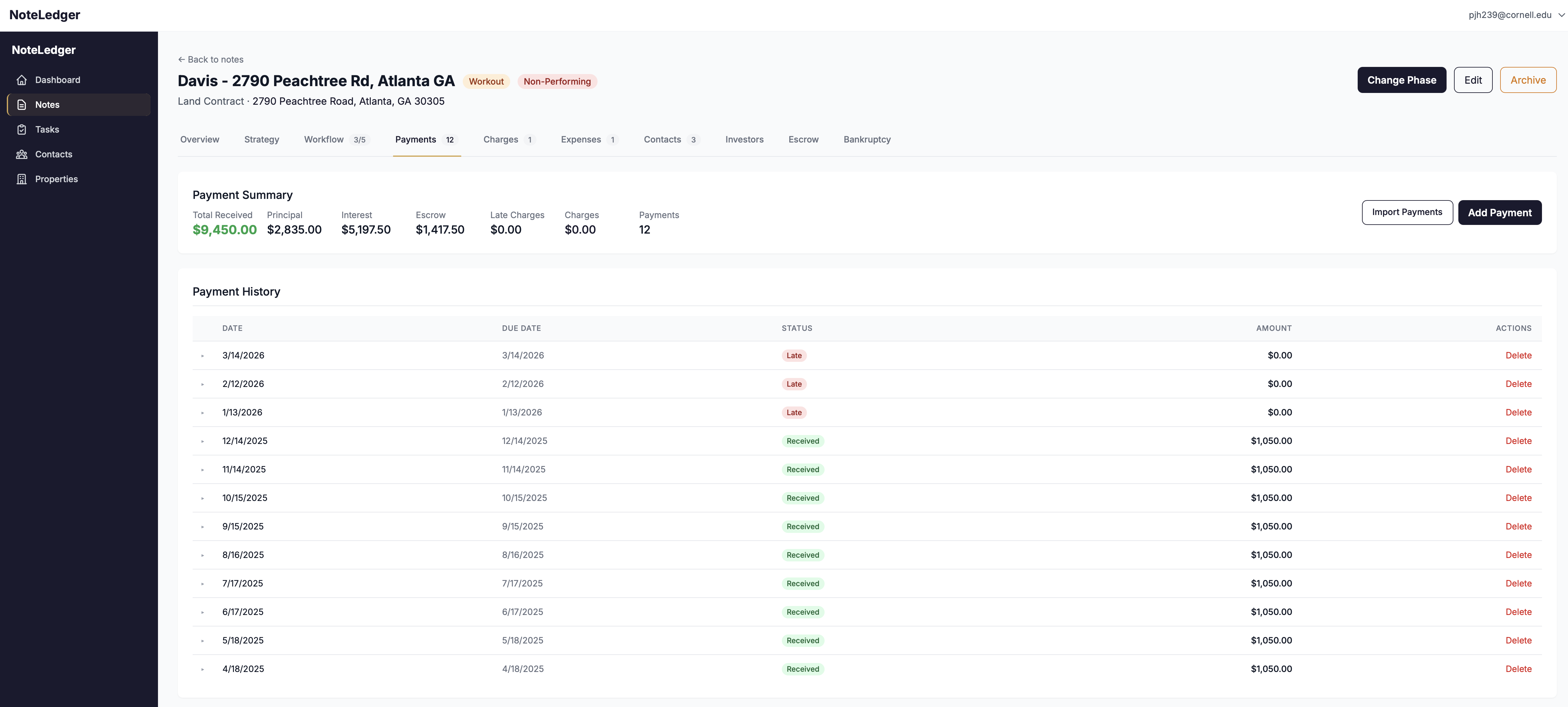Open the Bankruptcy tab

pos(867,139)
